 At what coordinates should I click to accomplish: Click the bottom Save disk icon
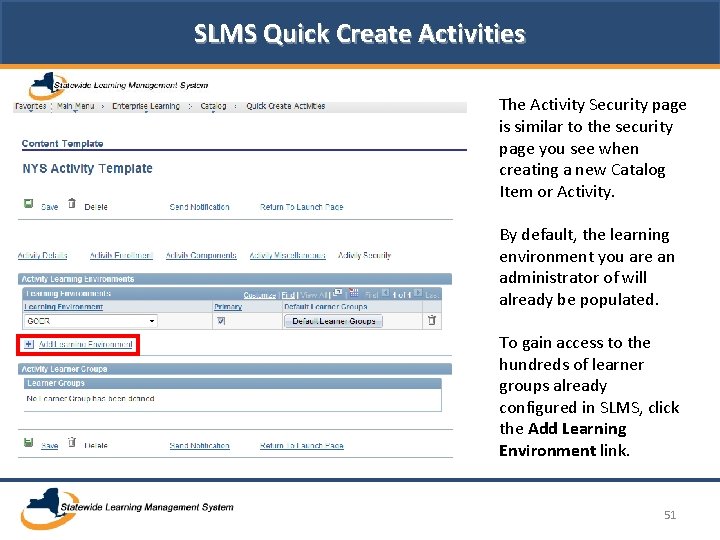(28, 442)
